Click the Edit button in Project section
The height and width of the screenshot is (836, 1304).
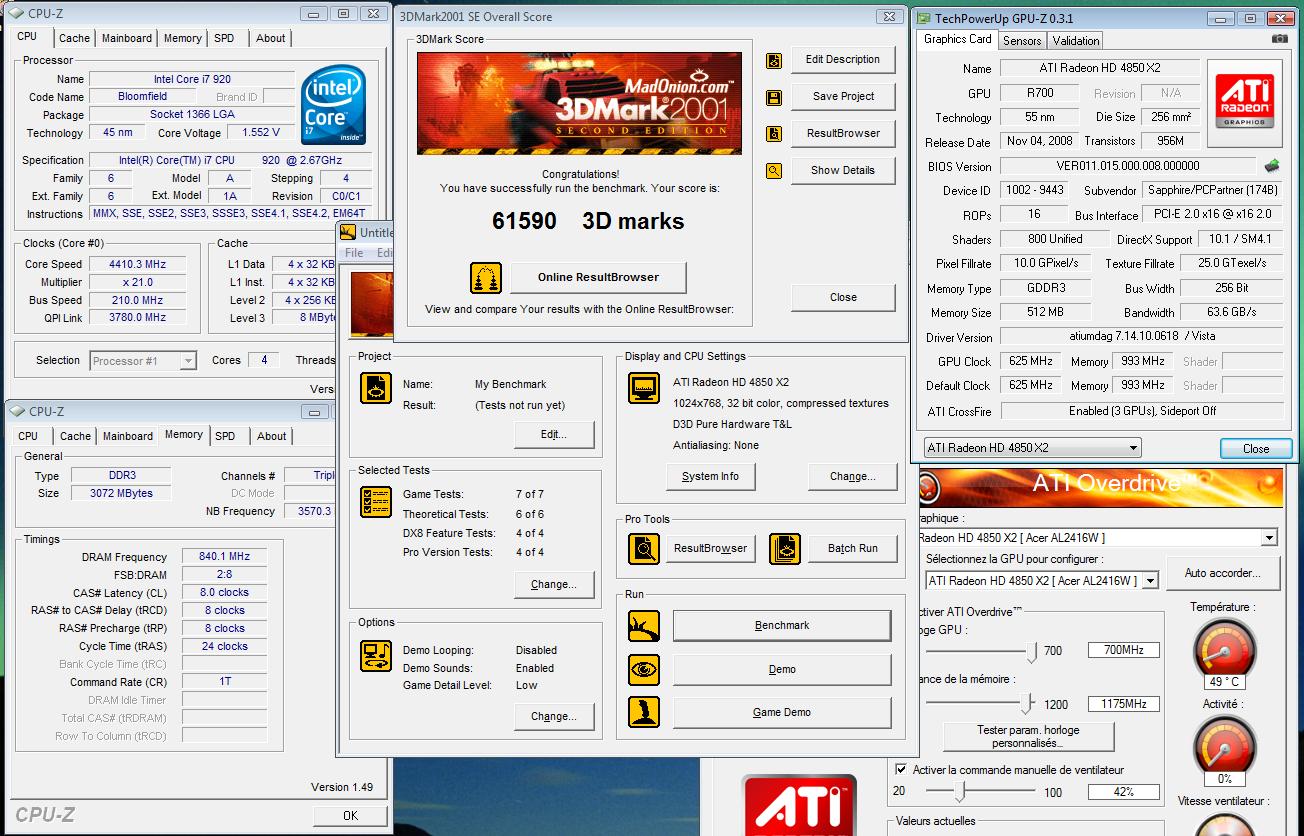click(x=553, y=435)
